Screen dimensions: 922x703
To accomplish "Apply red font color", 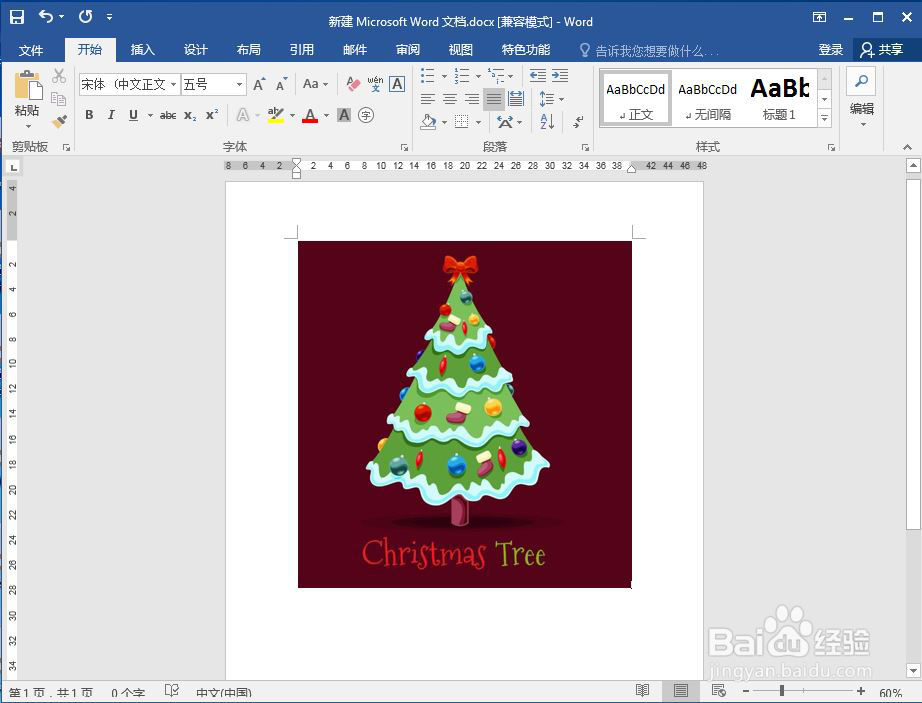I will (310, 115).
